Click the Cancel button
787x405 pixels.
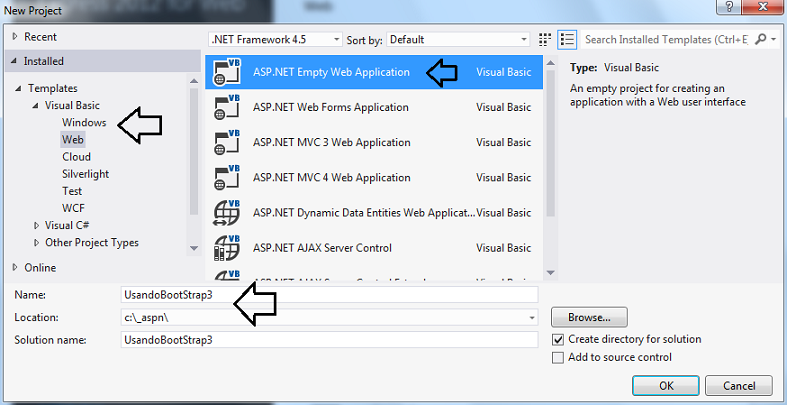(738, 385)
